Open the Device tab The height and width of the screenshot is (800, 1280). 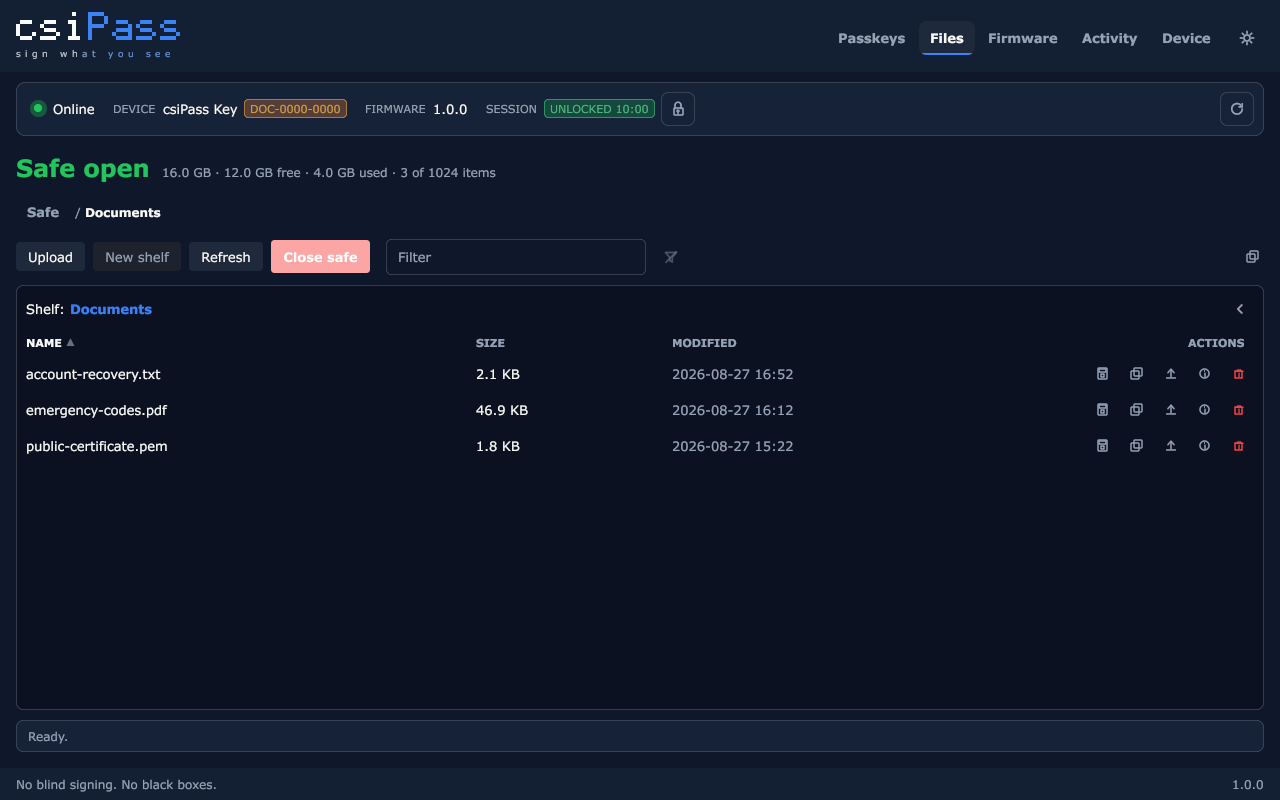tap(1186, 38)
